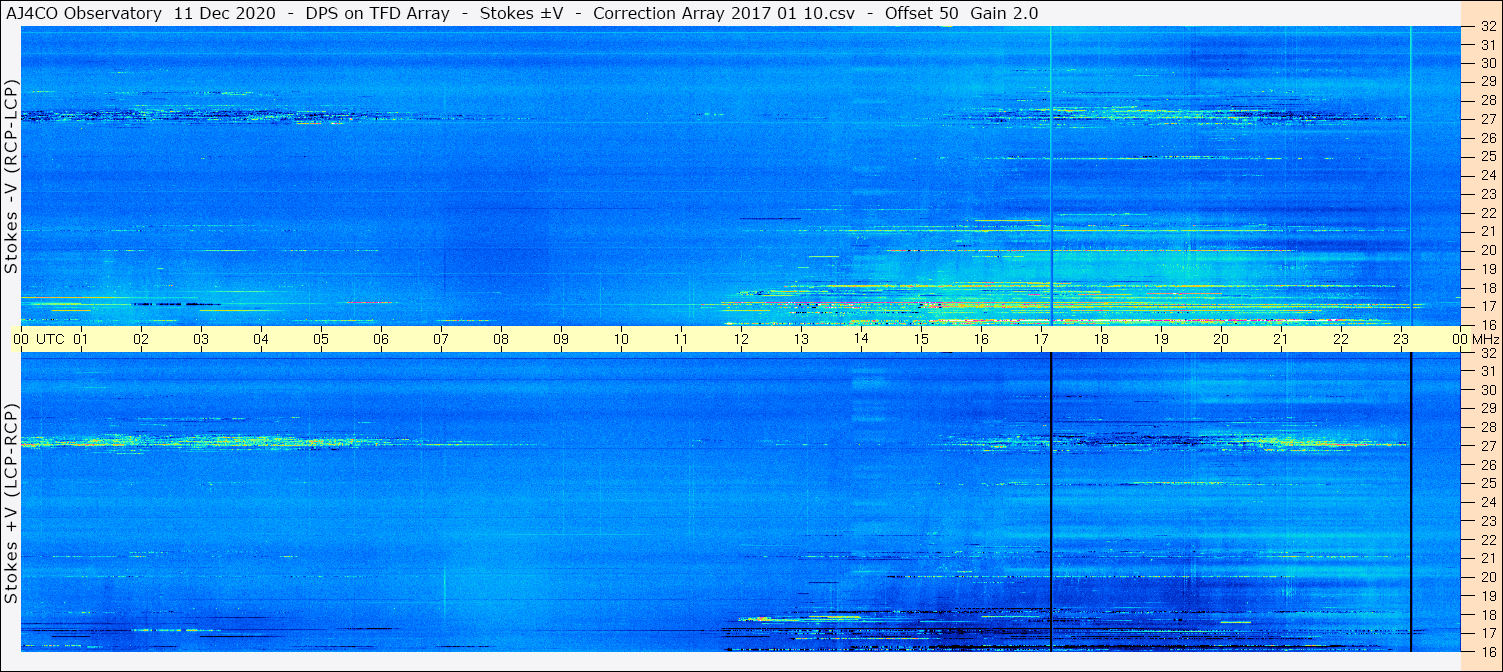
Task: Select hour '03' on the time axis
Action: (x=201, y=339)
